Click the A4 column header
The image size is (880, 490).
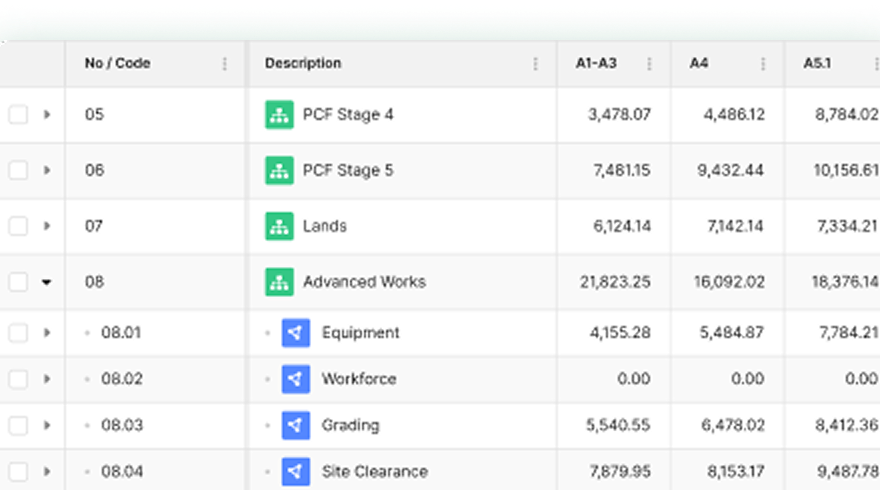click(699, 63)
